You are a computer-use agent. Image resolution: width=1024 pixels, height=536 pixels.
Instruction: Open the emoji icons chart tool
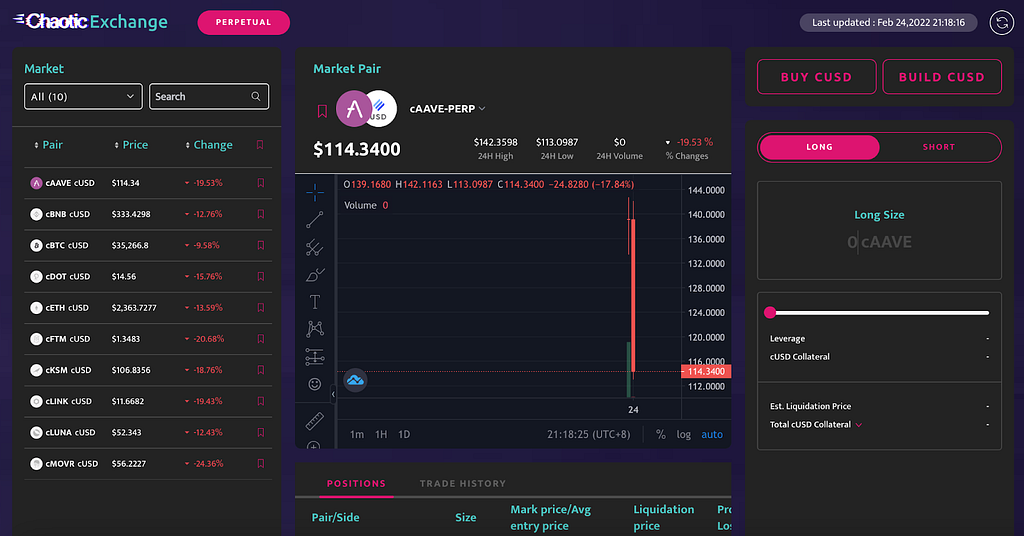(x=315, y=384)
